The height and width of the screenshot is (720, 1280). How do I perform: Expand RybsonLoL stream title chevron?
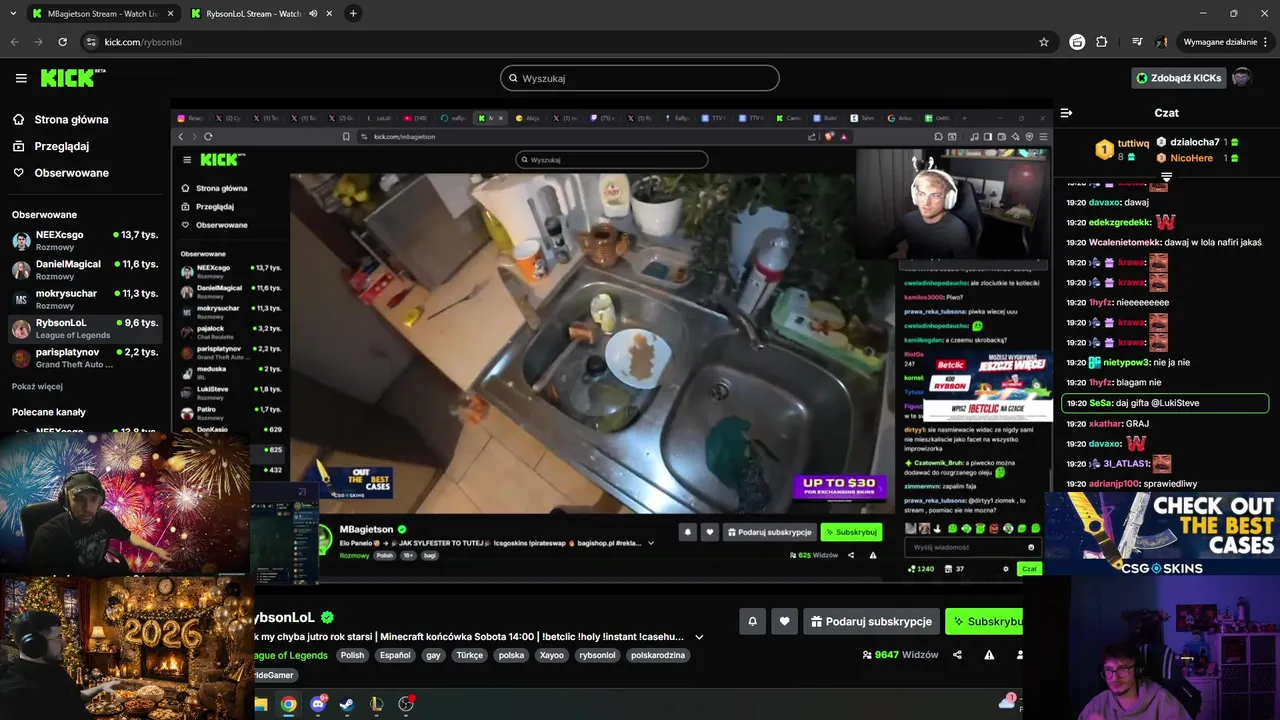click(699, 637)
